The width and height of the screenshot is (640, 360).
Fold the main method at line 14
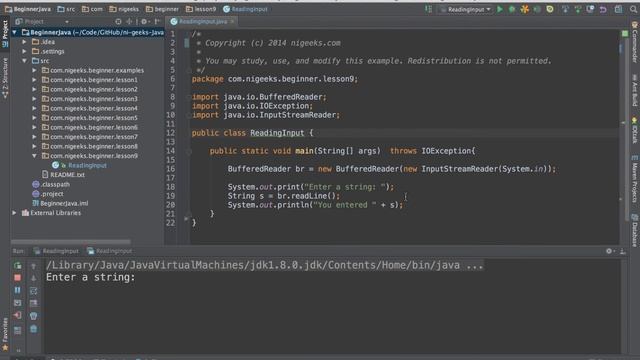[x=189, y=151]
